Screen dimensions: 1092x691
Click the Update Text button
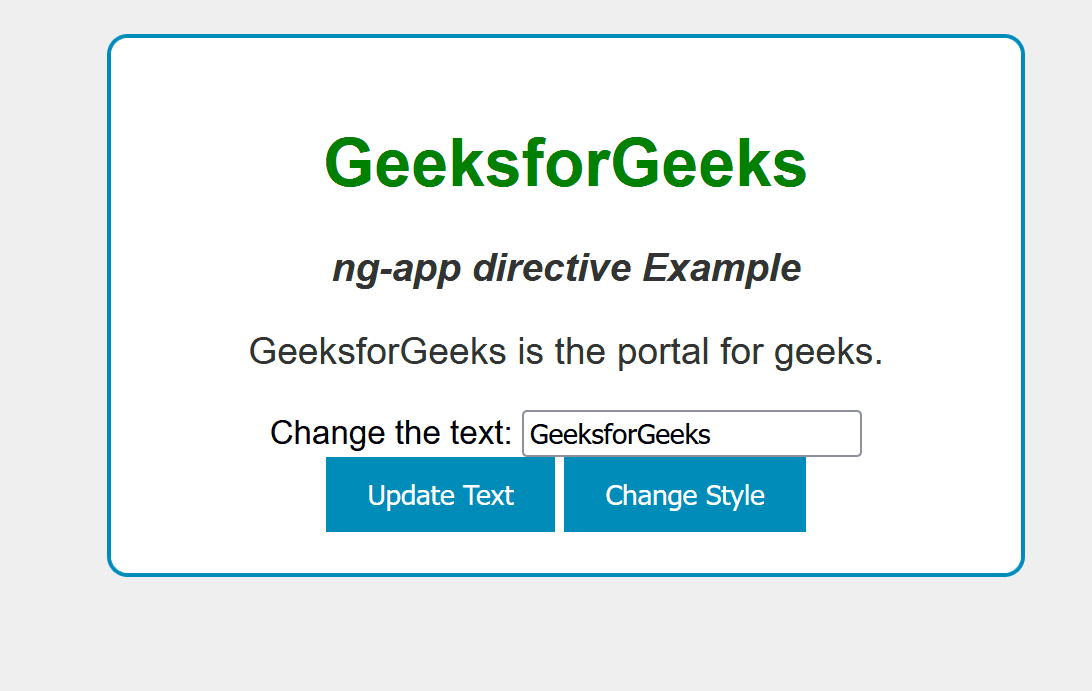pos(440,495)
